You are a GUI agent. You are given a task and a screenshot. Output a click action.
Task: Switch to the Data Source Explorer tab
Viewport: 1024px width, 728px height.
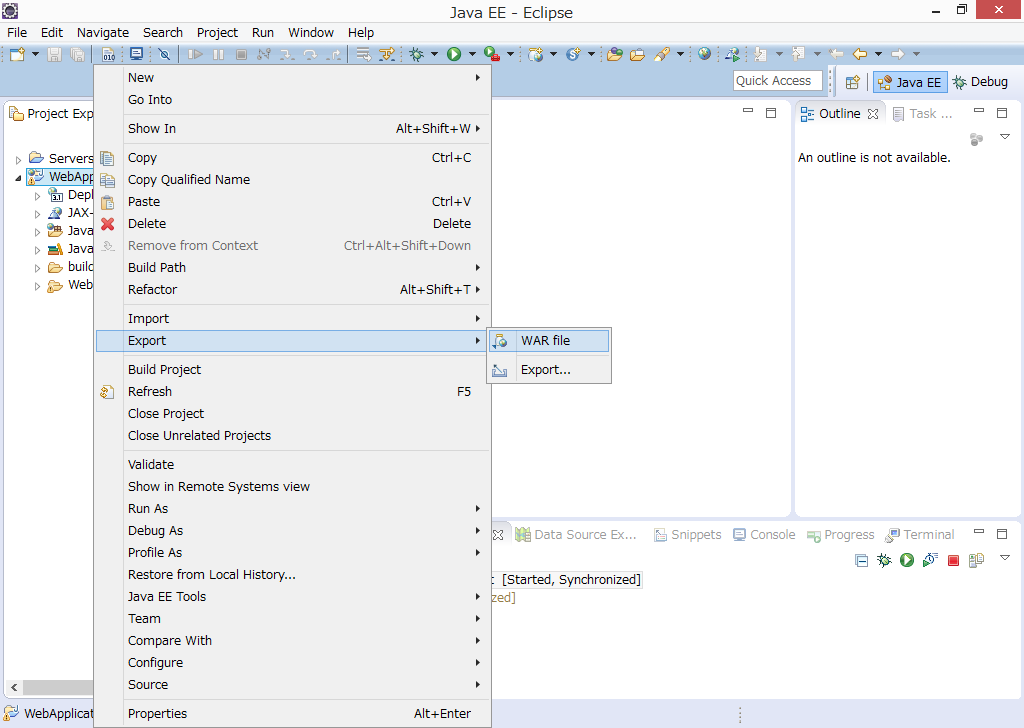click(x=575, y=535)
